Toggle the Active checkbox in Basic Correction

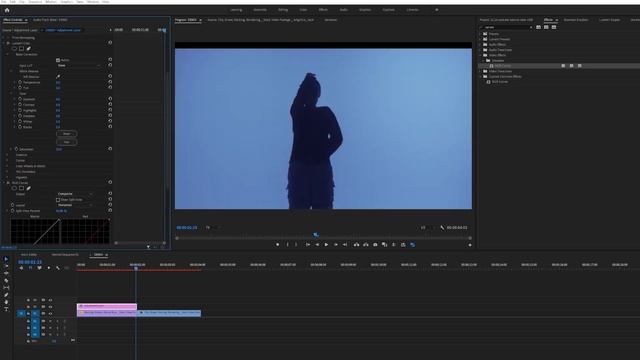[58, 60]
